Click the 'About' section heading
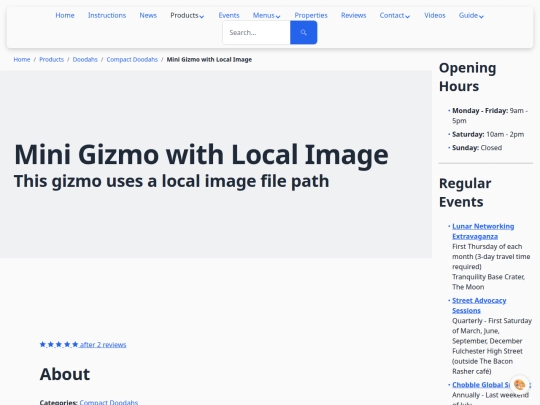This screenshot has width=540, height=405. (x=65, y=374)
